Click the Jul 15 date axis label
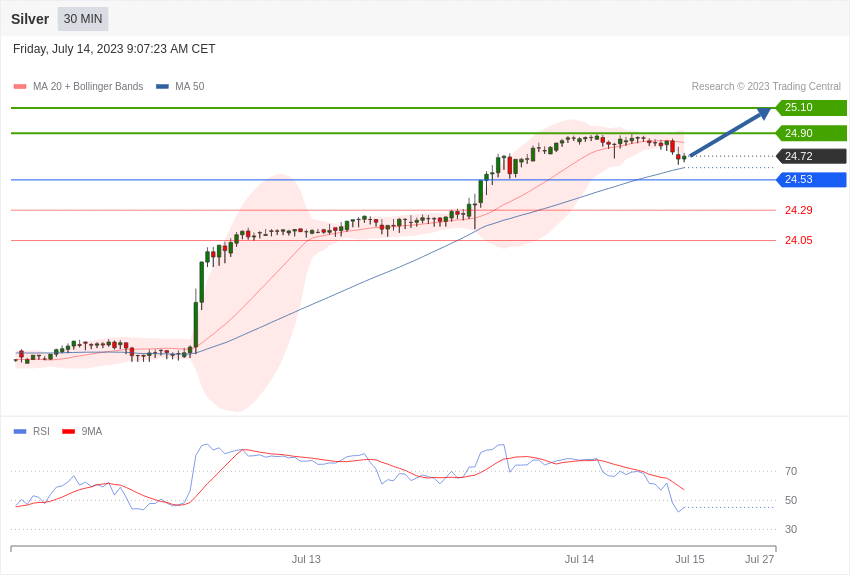 (690, 559)
